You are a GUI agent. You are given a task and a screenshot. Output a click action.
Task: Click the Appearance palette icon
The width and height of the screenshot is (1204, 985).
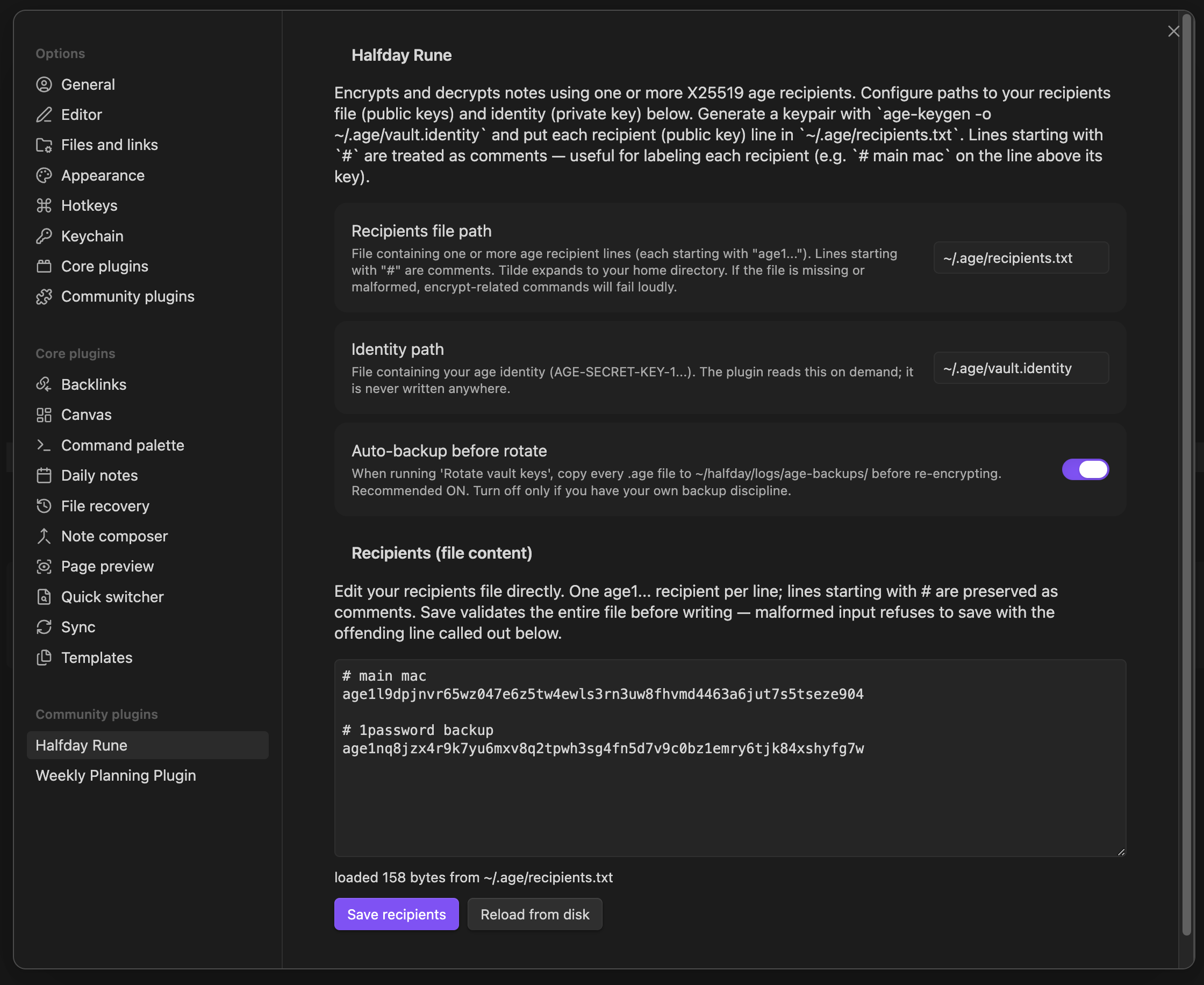click(x=44, y=175)
